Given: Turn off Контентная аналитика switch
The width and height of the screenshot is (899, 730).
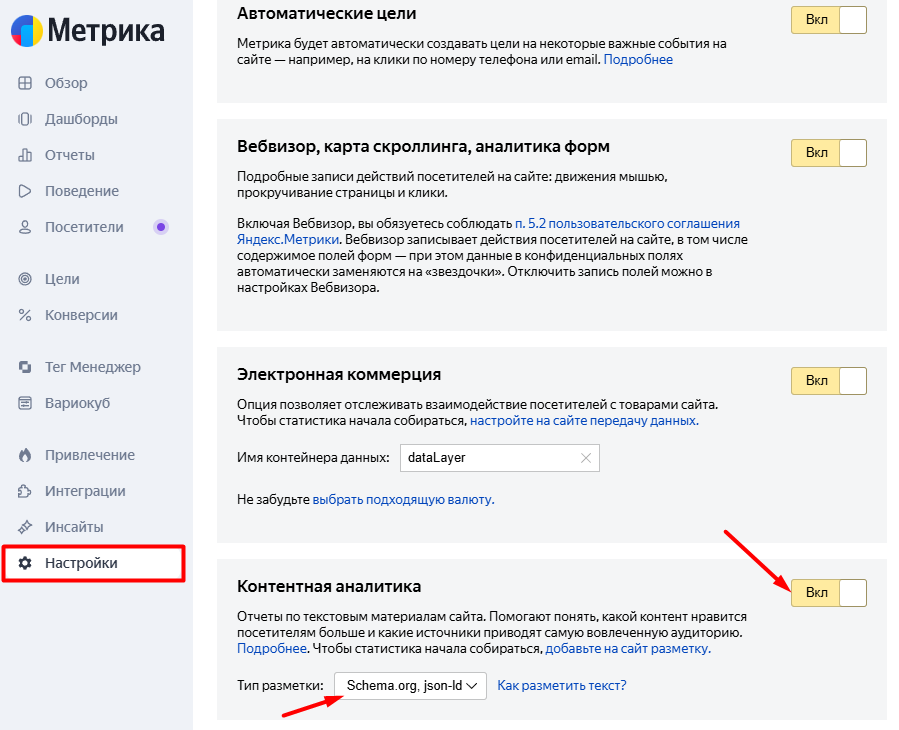Looking at the screenshot, I should (x=828, y=592).
